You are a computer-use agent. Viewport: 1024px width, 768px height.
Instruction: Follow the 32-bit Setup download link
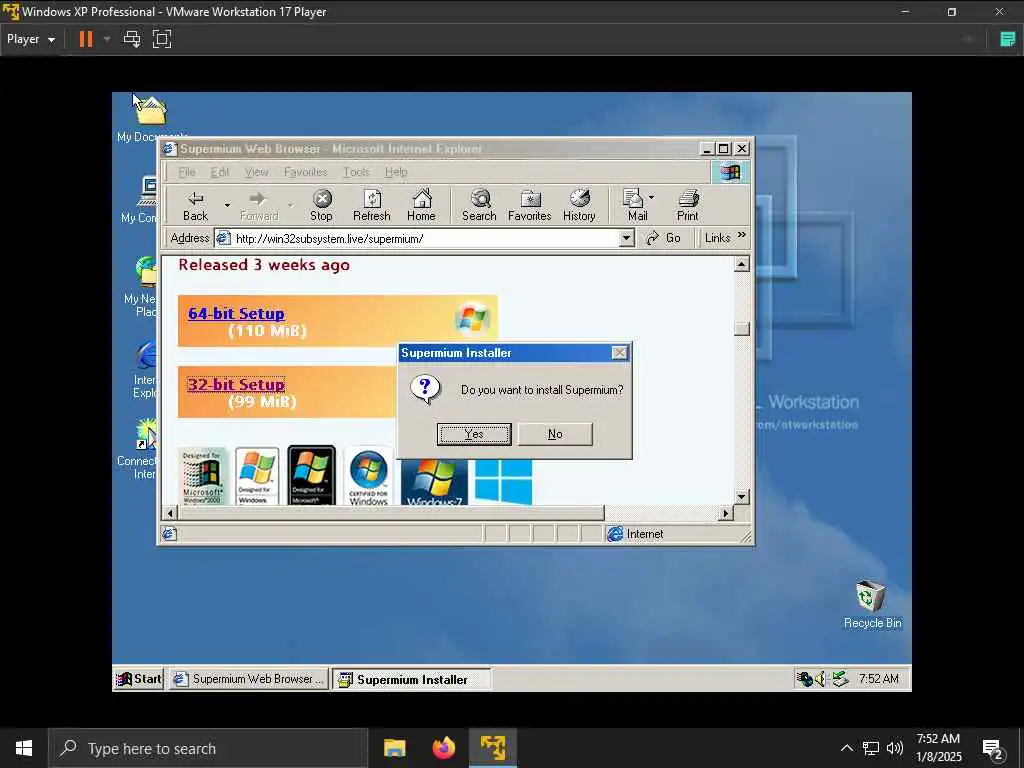[x=236, y=385]
